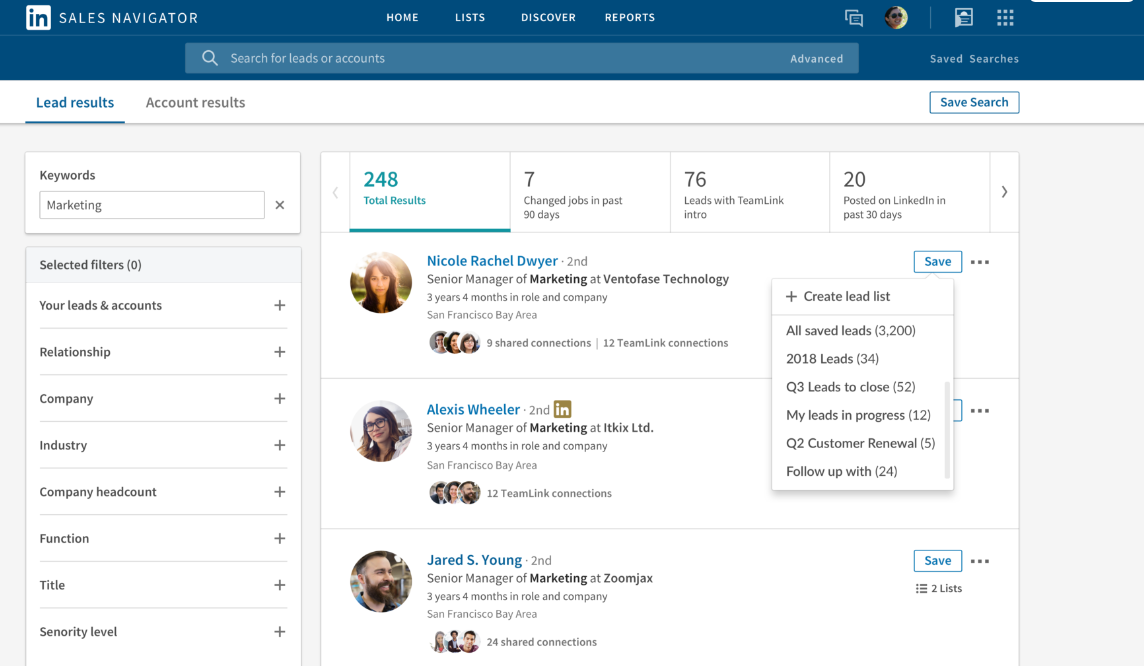Viewport: 1144px width, 666px height.
Task: Click 12 TeamLink connections for Alexis Wheeler
Action: [549, 493]
